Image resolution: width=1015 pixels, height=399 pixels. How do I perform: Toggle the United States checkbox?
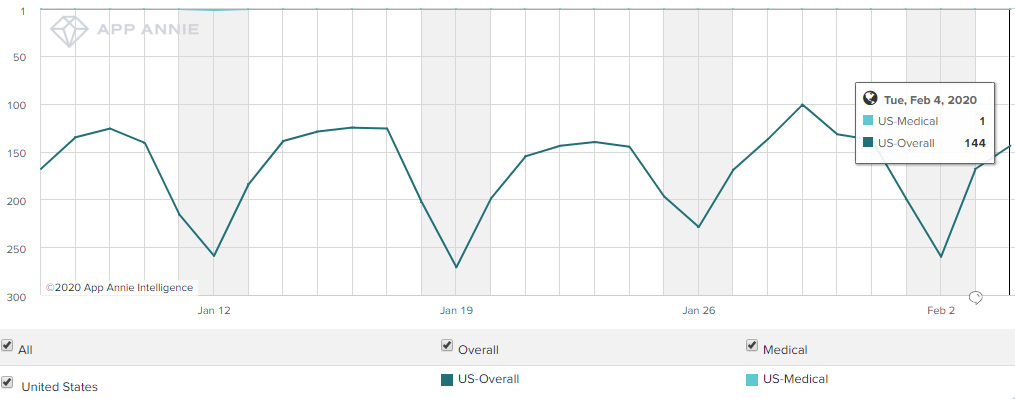7,382
